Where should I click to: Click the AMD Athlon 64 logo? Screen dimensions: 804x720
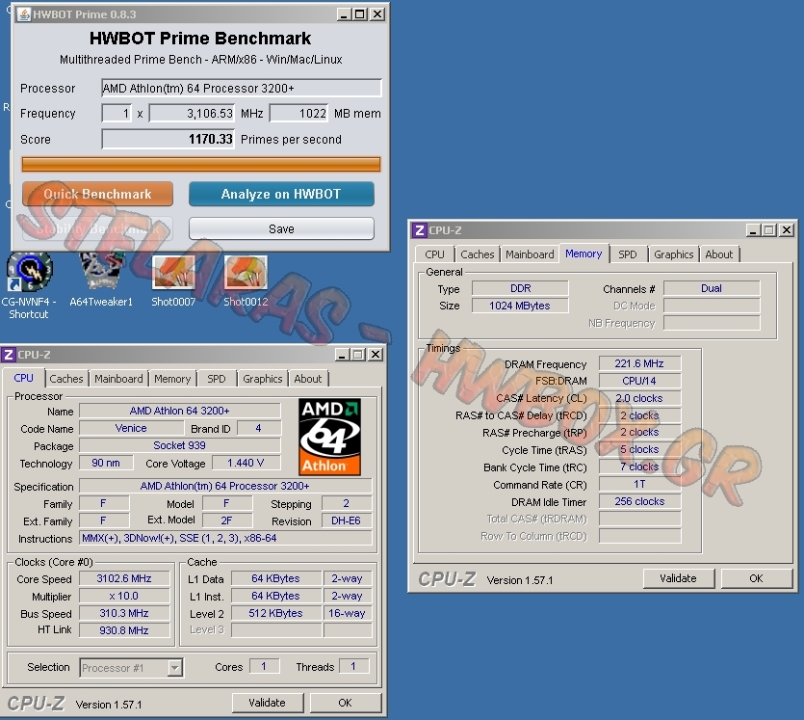330,437
